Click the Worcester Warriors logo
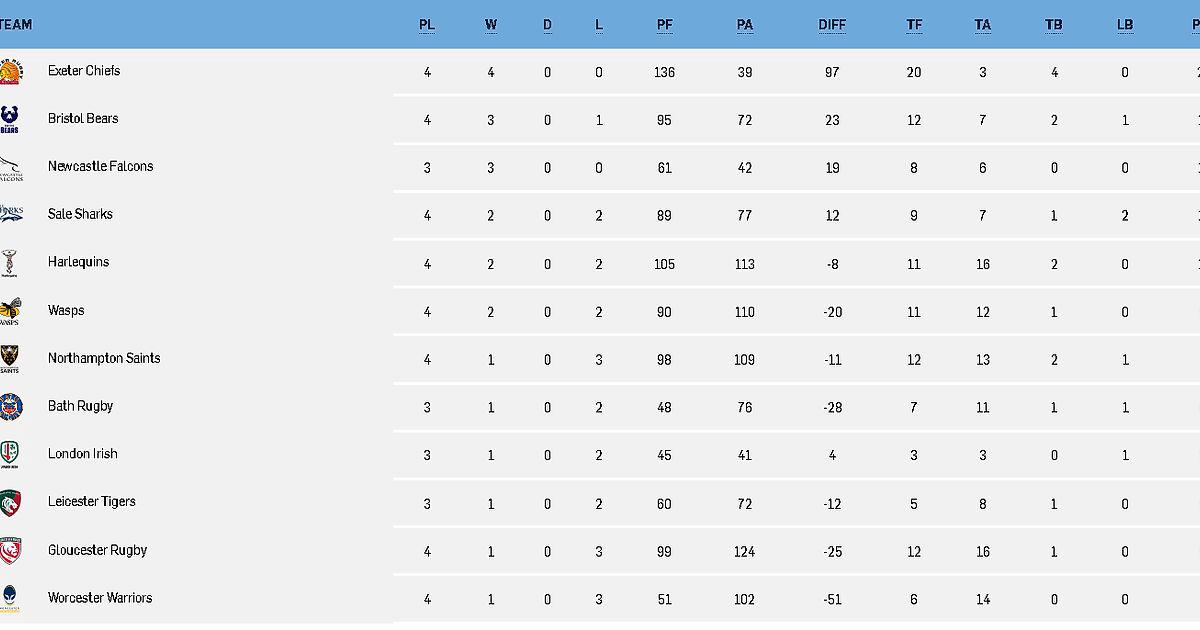This screenshot has height=630, width=1200. point(9,599)
